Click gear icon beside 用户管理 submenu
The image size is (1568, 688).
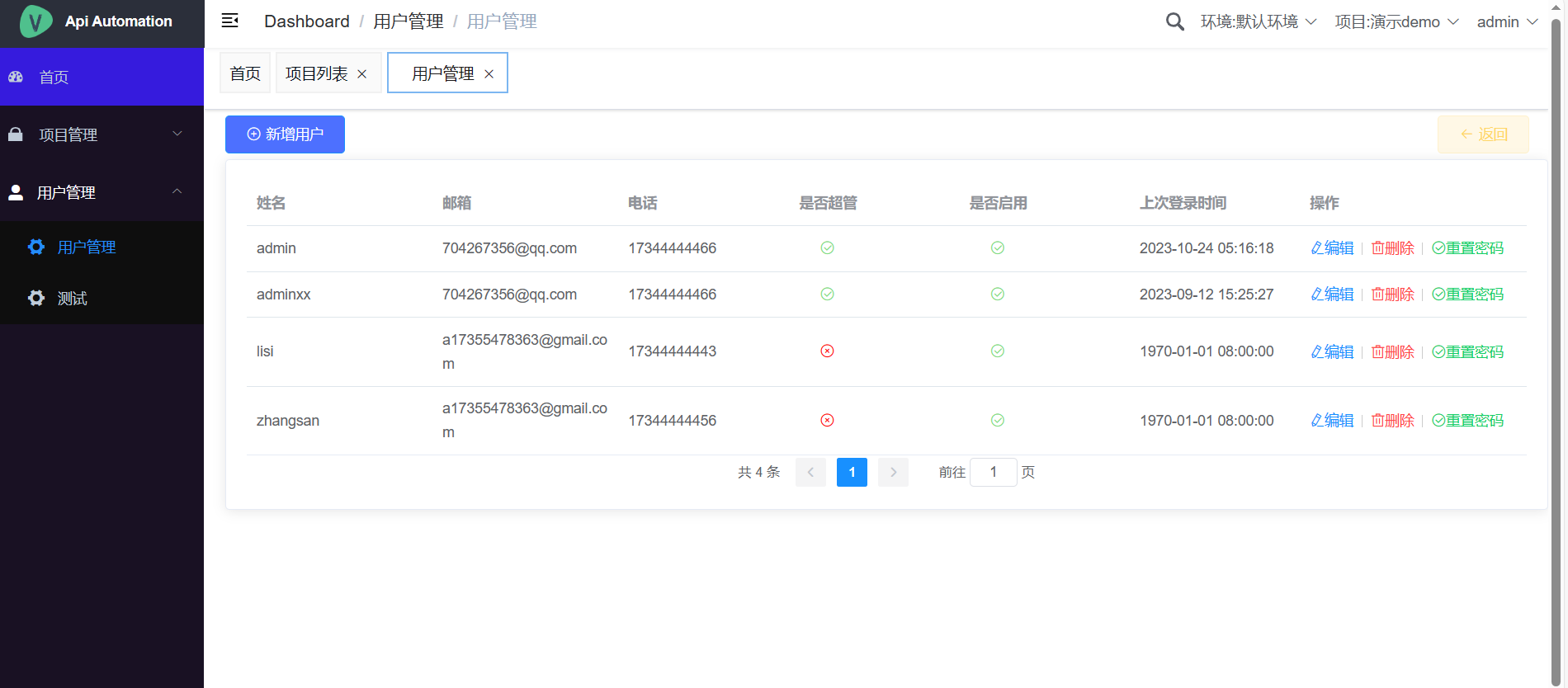coord(36,247)
